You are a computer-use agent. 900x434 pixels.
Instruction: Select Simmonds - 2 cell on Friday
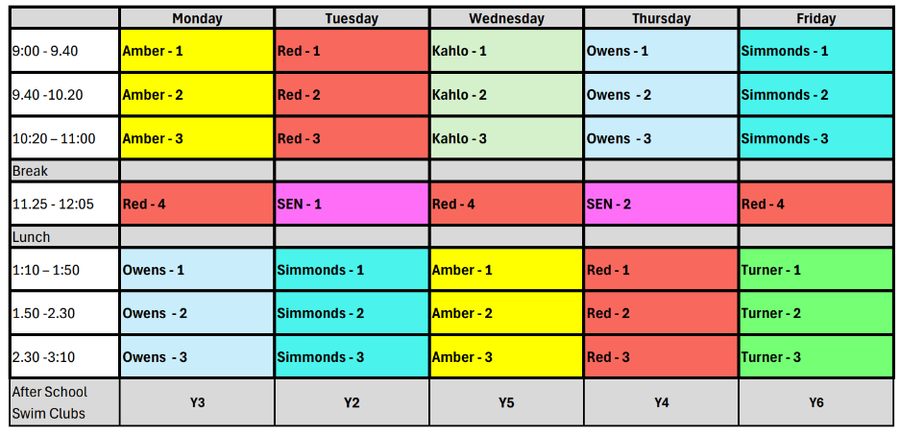816,95
